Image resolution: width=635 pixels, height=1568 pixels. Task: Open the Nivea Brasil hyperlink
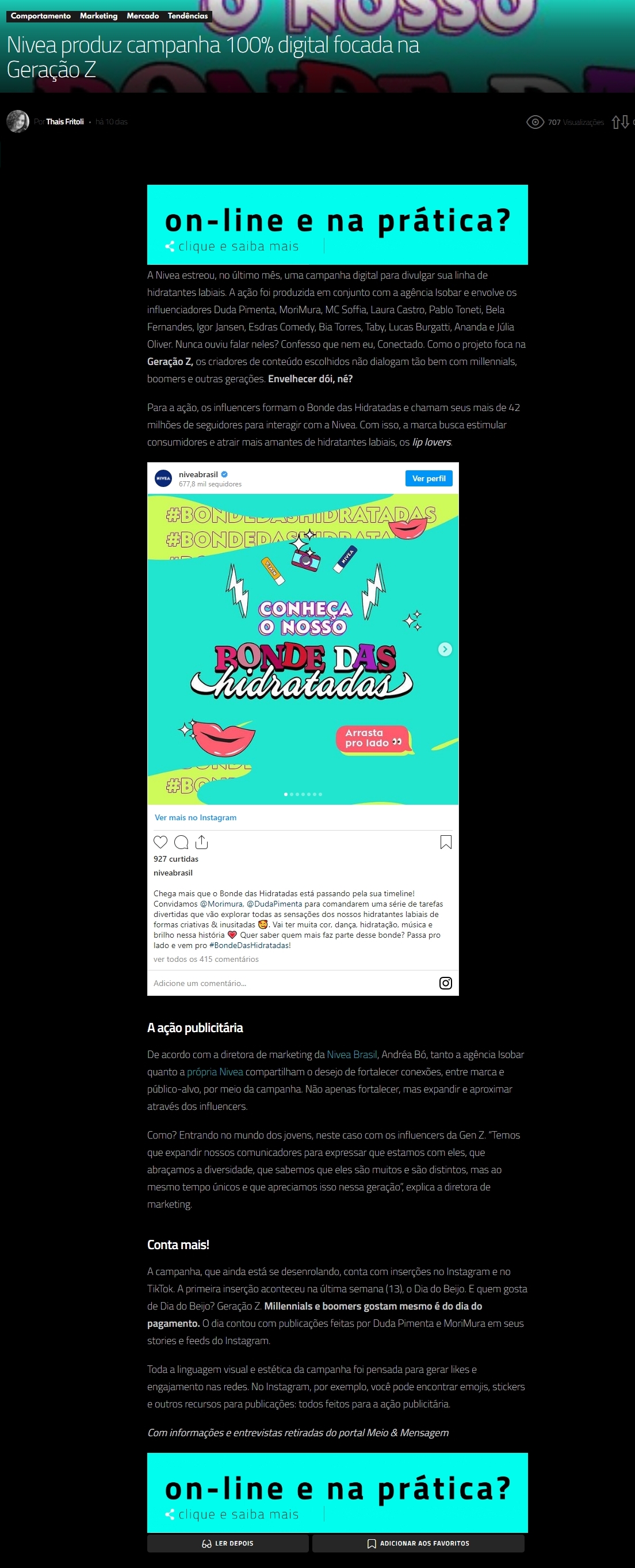tap(352, 1055)
